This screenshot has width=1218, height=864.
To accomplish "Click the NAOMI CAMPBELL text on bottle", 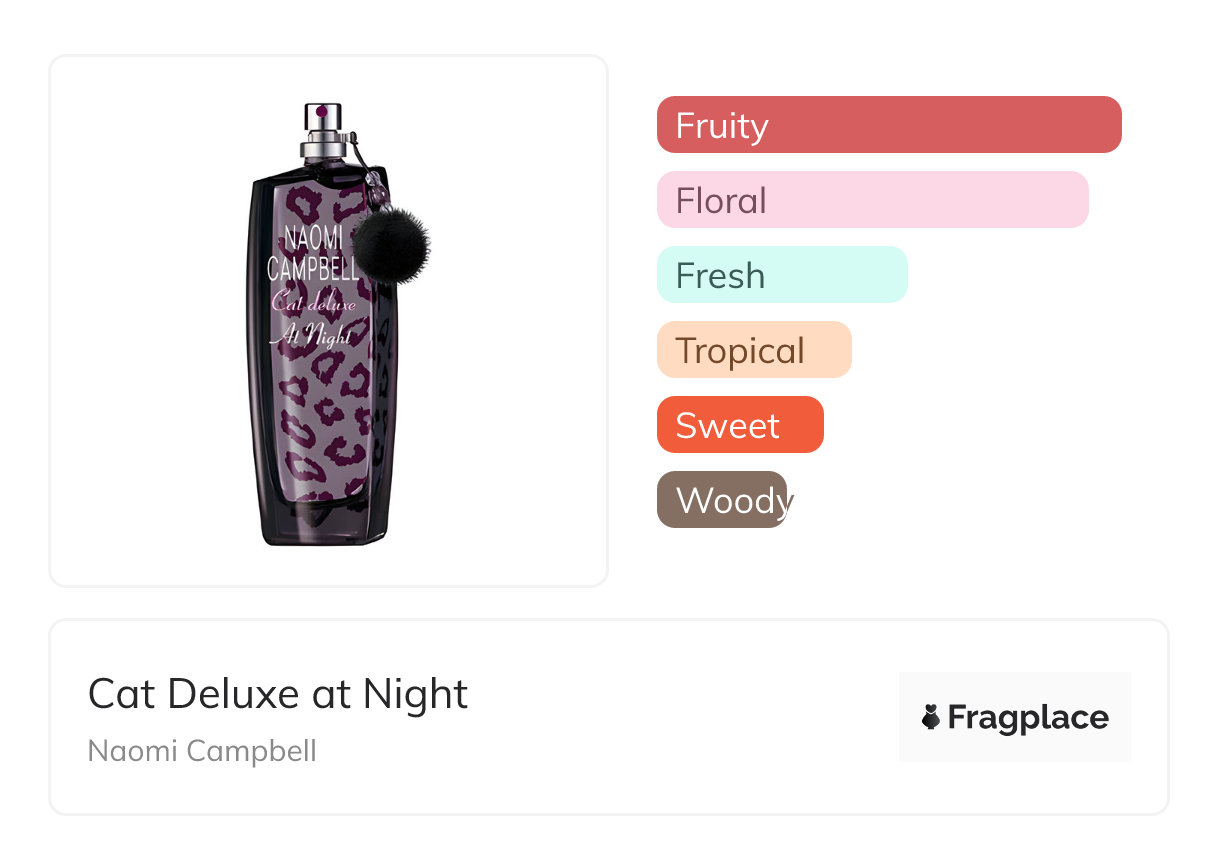I will click(x=311, y=252).
